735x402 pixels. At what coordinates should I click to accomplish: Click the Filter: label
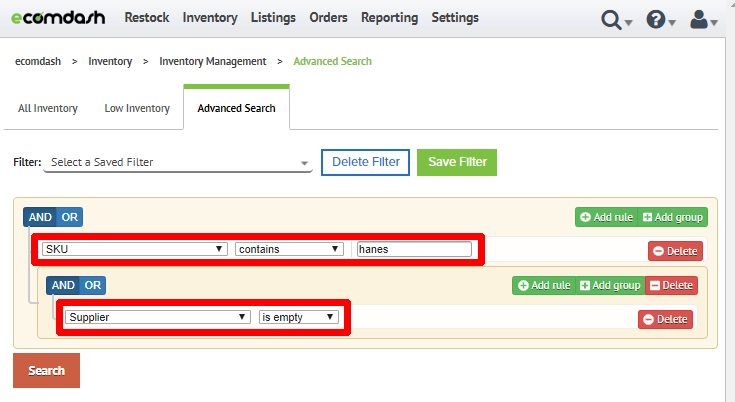click(27, 162)
